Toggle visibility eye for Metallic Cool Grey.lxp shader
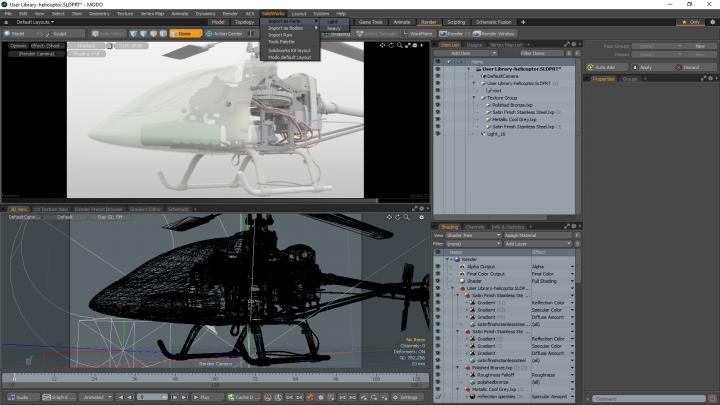 coord(438,389)
